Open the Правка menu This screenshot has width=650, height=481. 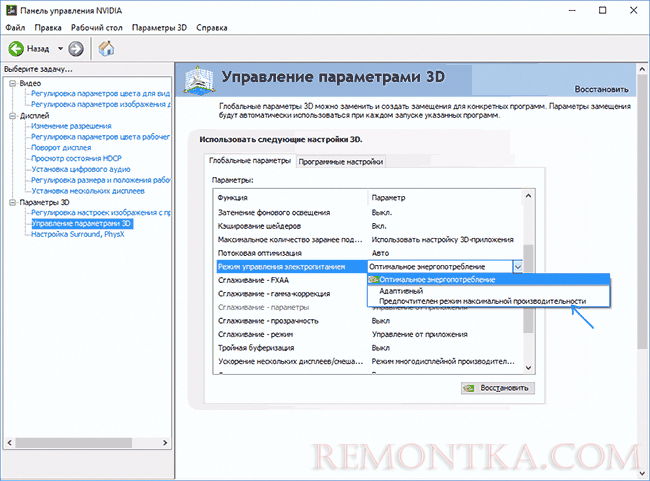[48, 28]
